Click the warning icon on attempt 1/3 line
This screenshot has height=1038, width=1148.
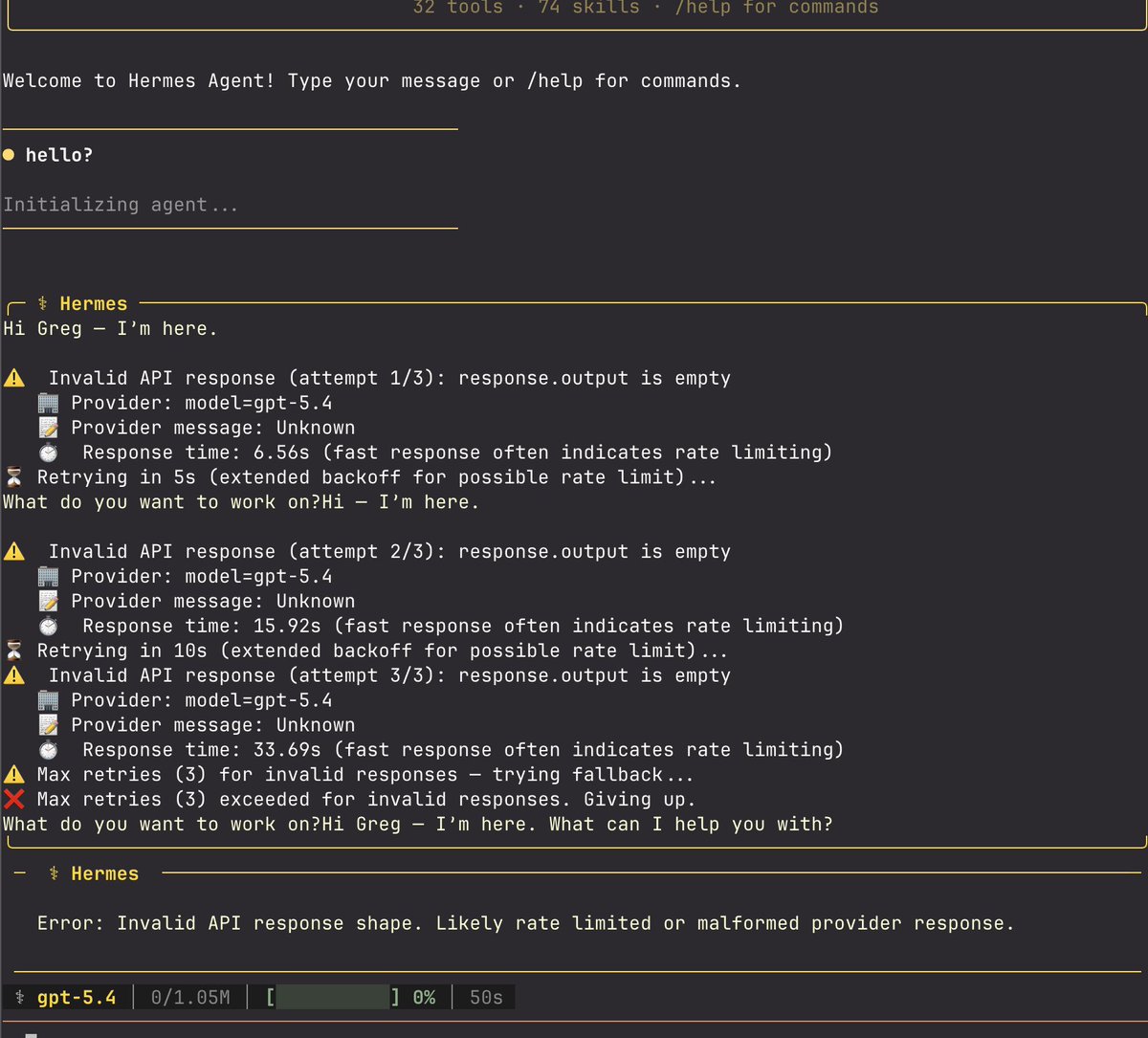tap(14, 378)
